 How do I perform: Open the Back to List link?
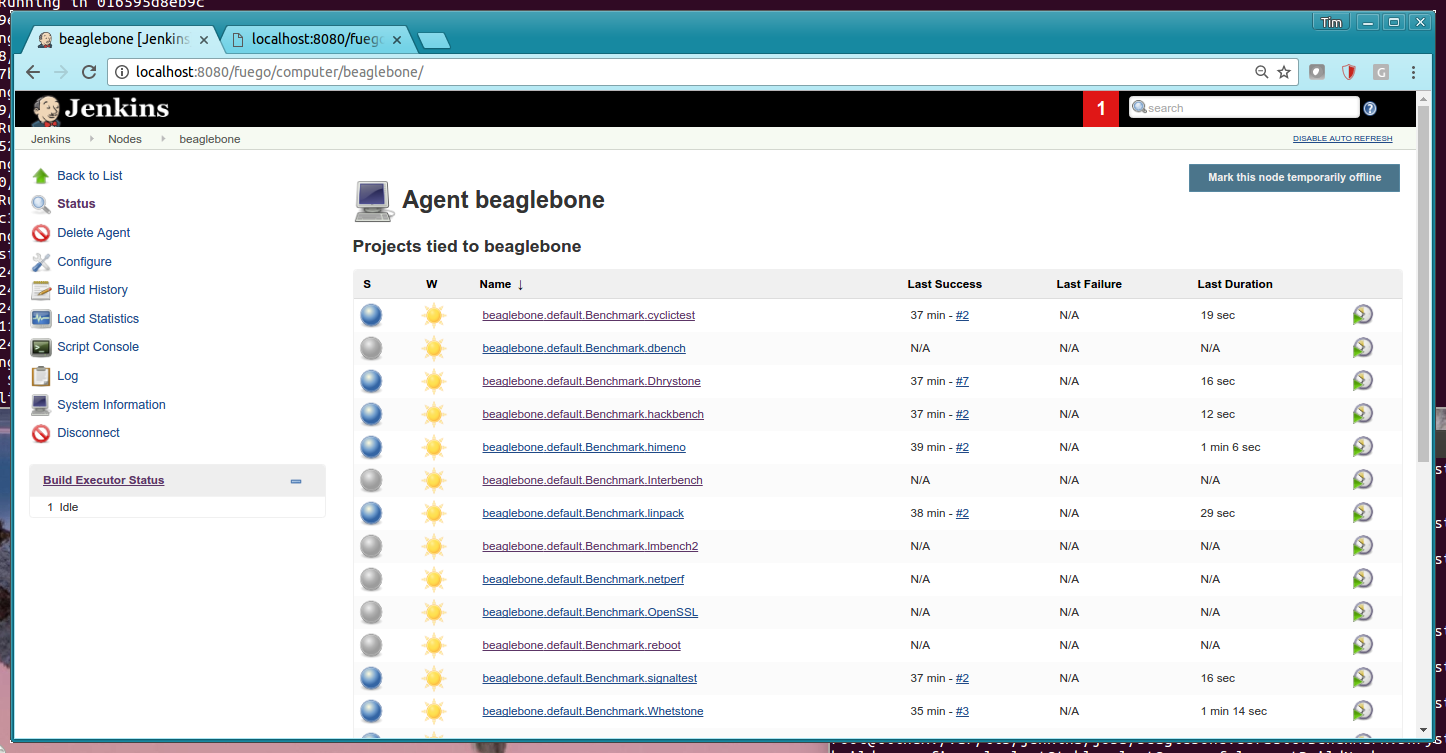pos(90,176)
